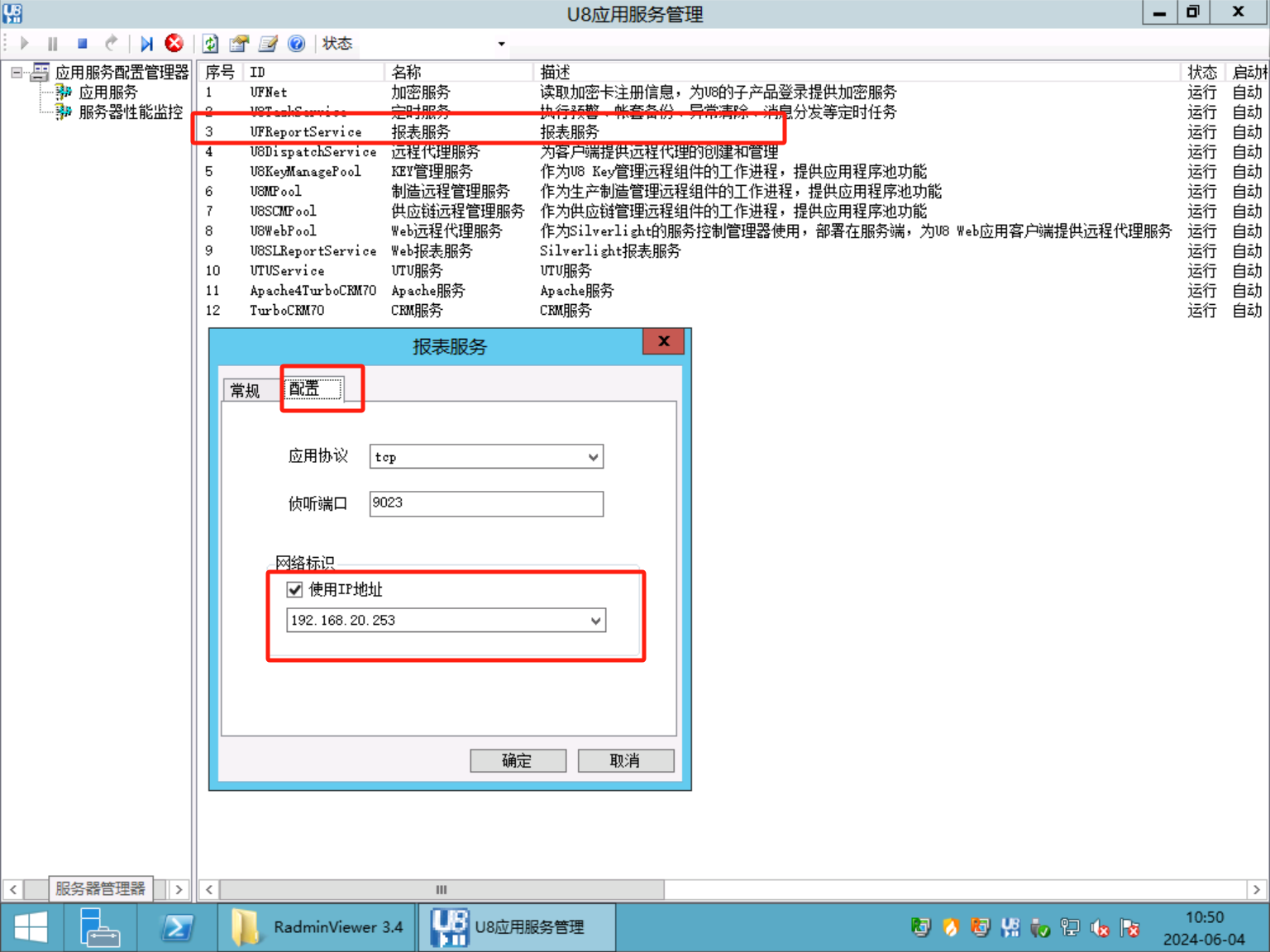
Task: Open PowerShell from the taskbar
Action: coord(177,927)
